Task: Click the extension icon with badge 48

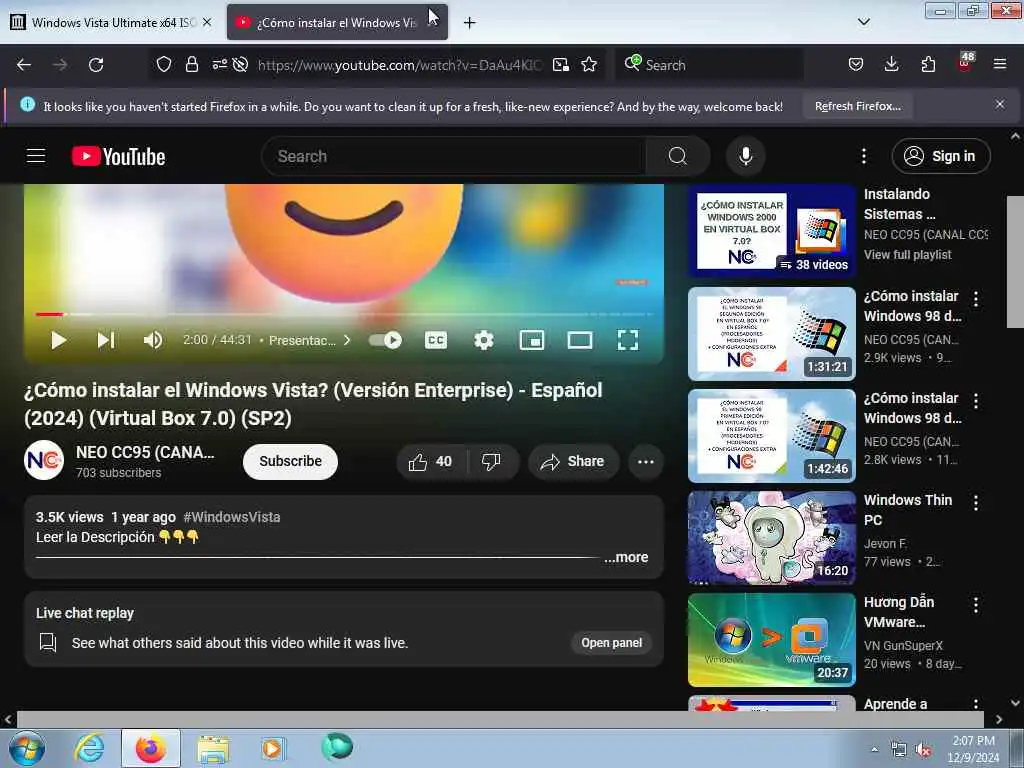Action: [x=965, y=63]
